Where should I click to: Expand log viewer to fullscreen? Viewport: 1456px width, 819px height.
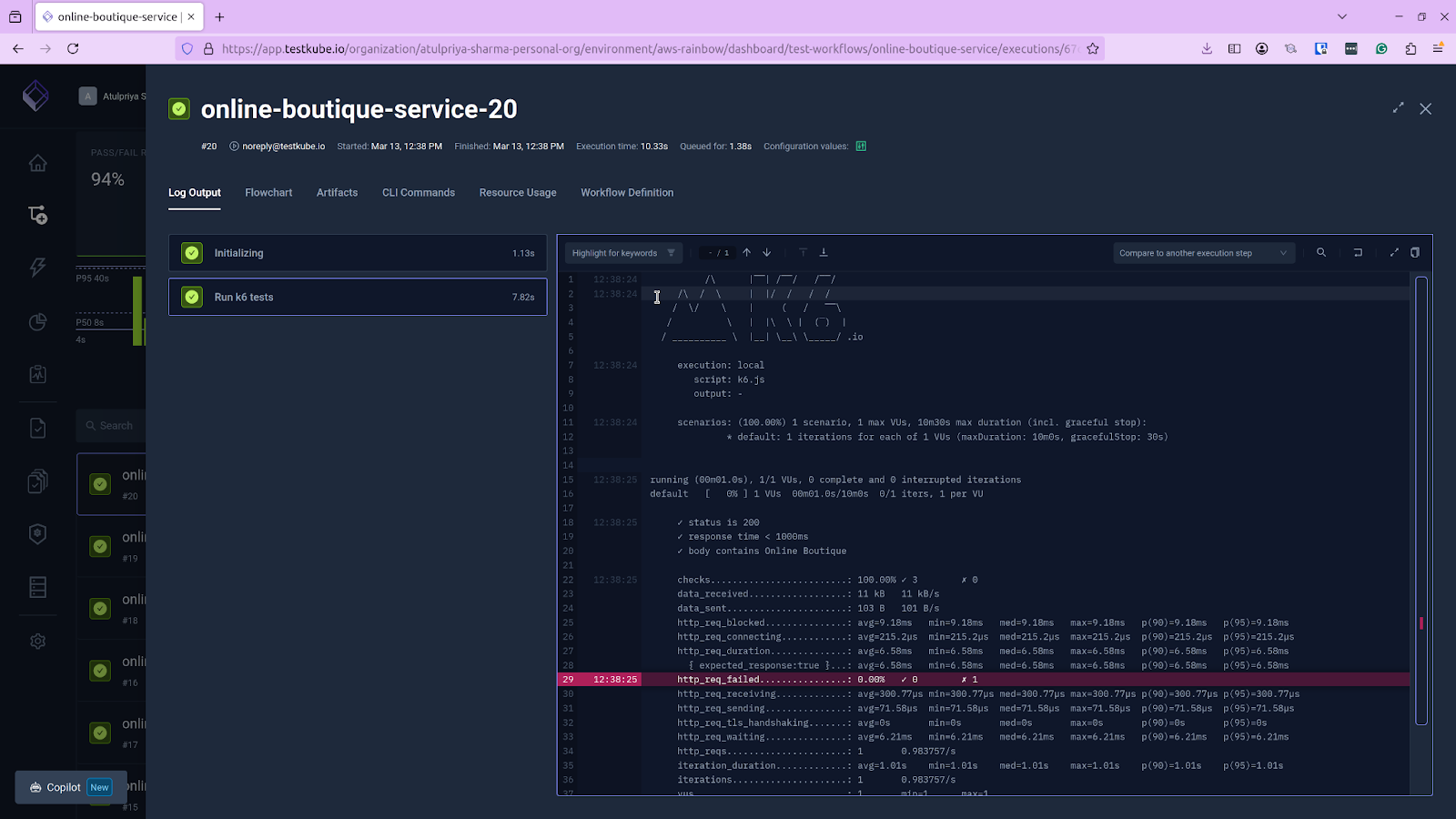[x=1394, y=252]
